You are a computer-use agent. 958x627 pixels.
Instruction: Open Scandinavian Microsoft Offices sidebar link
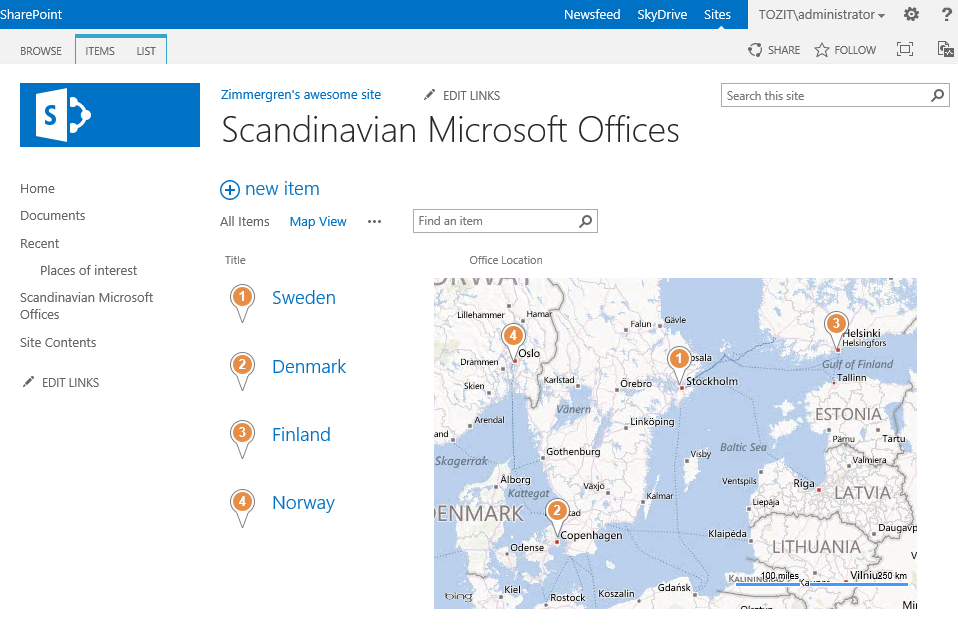click(x=87, y=306)
